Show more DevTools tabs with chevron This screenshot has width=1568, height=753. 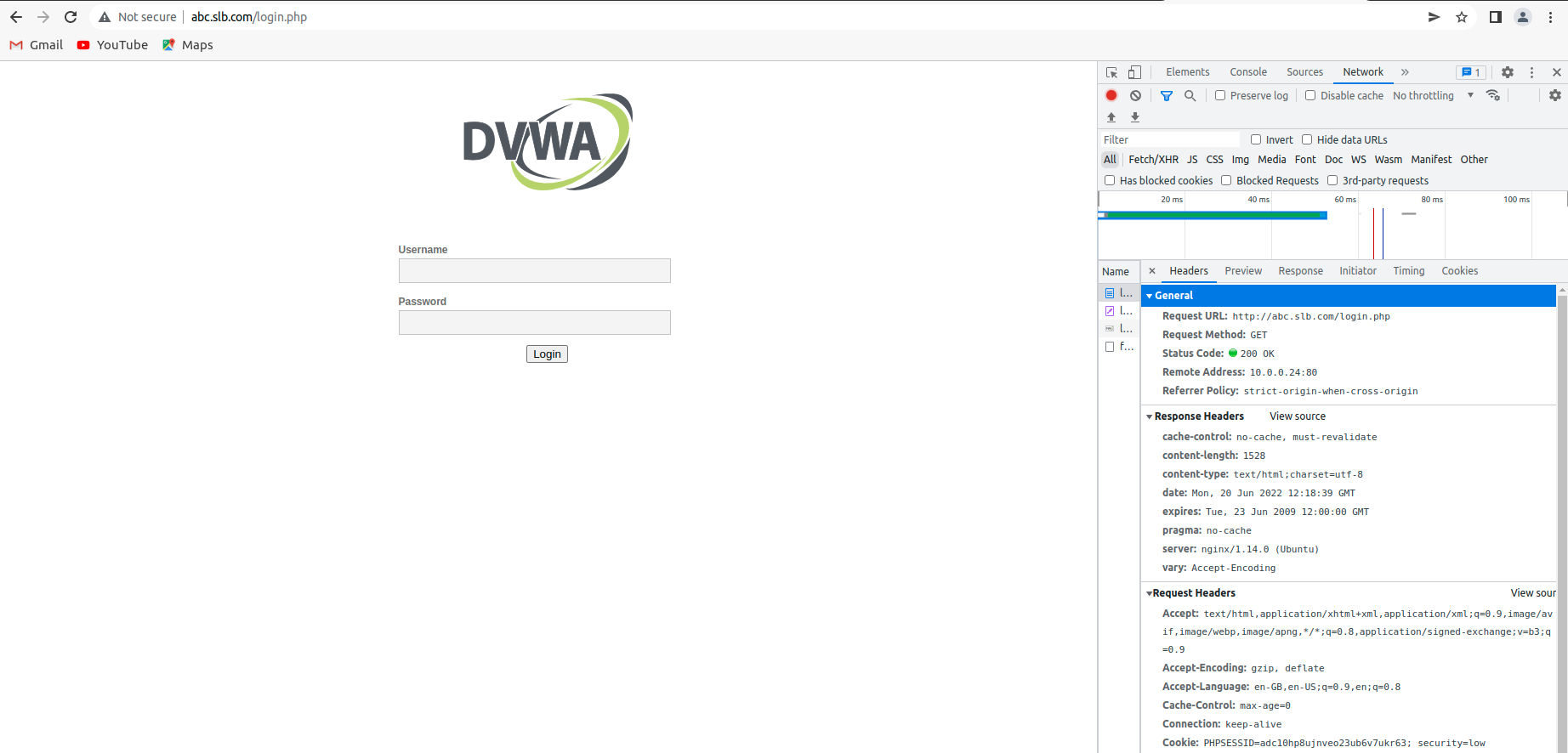click(x=1405, y=72)
